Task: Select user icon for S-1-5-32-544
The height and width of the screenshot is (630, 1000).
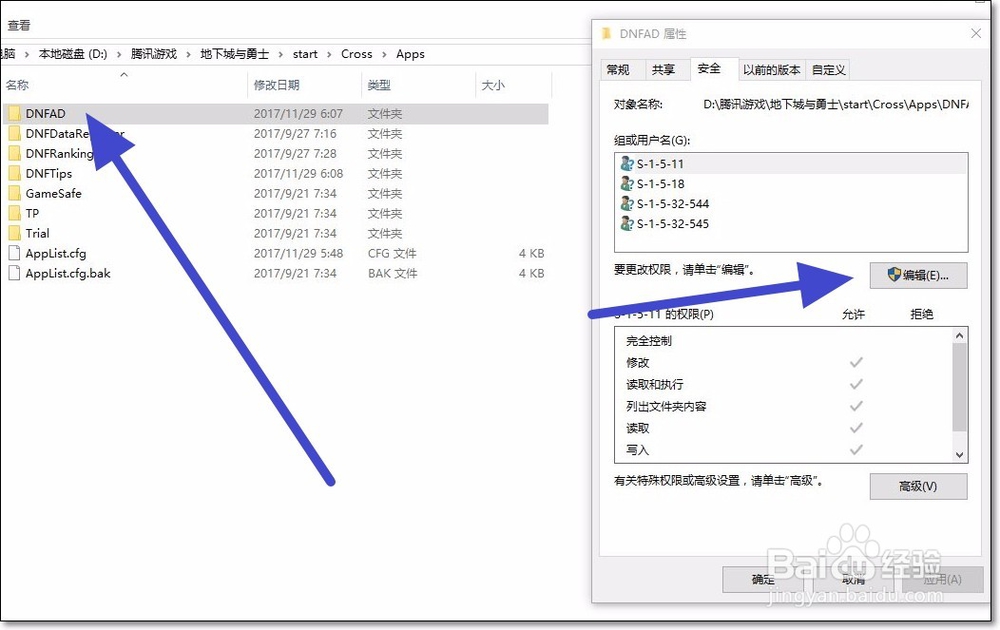Action: [627, 203]
